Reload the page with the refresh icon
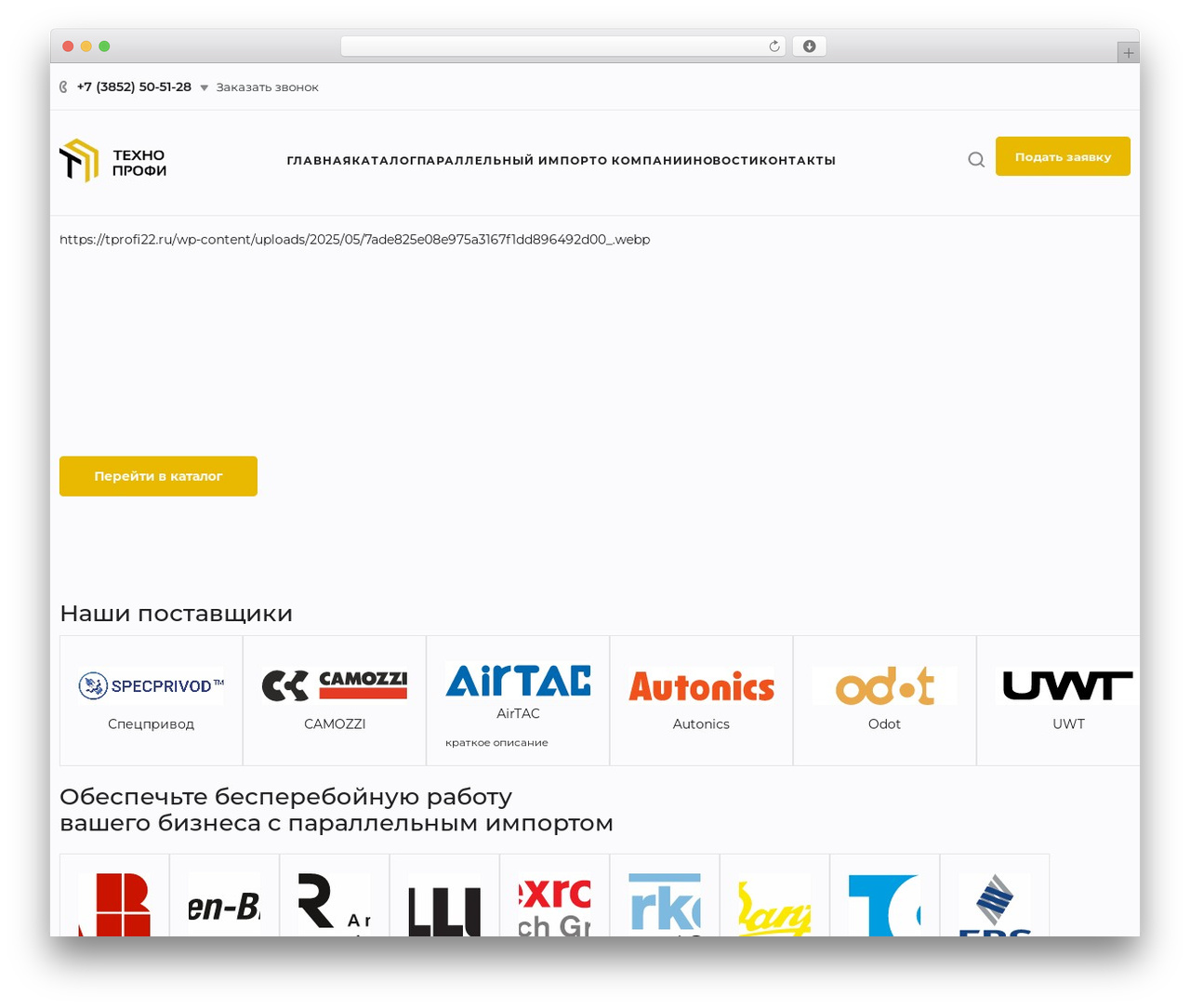Viewport: 1190px width, 1008px height. (773, 46)
